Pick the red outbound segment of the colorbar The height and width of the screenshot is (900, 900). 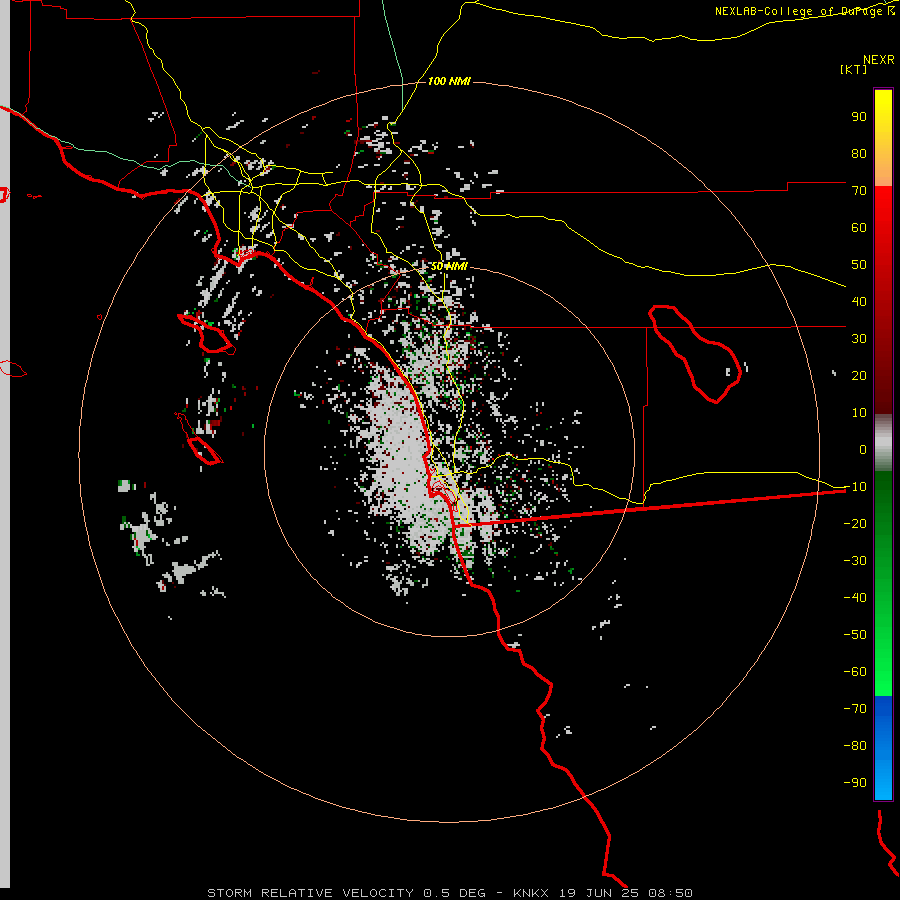pyautogui.click(x=883, y=300)
